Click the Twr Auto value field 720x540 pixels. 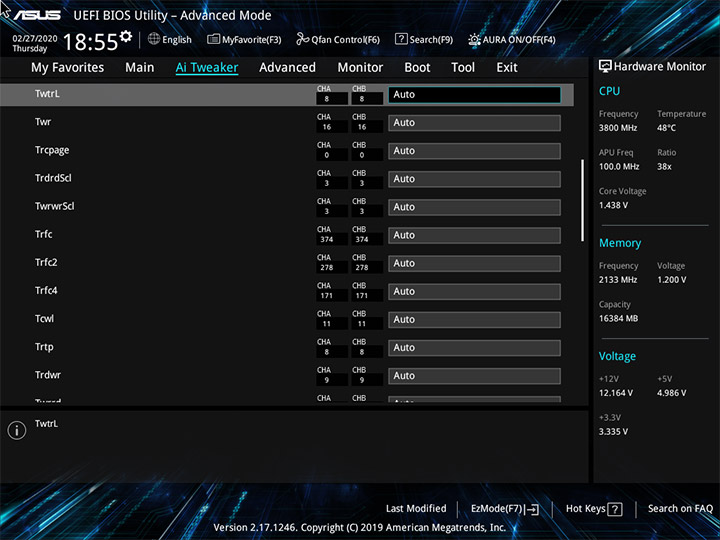coord(474,123)
